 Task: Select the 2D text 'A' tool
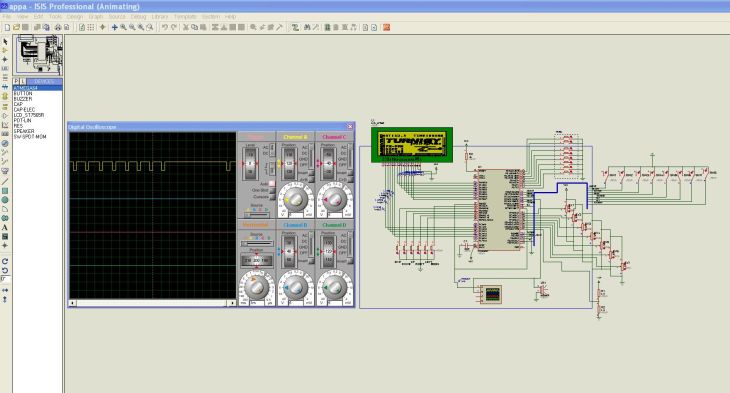pos(5,228)
